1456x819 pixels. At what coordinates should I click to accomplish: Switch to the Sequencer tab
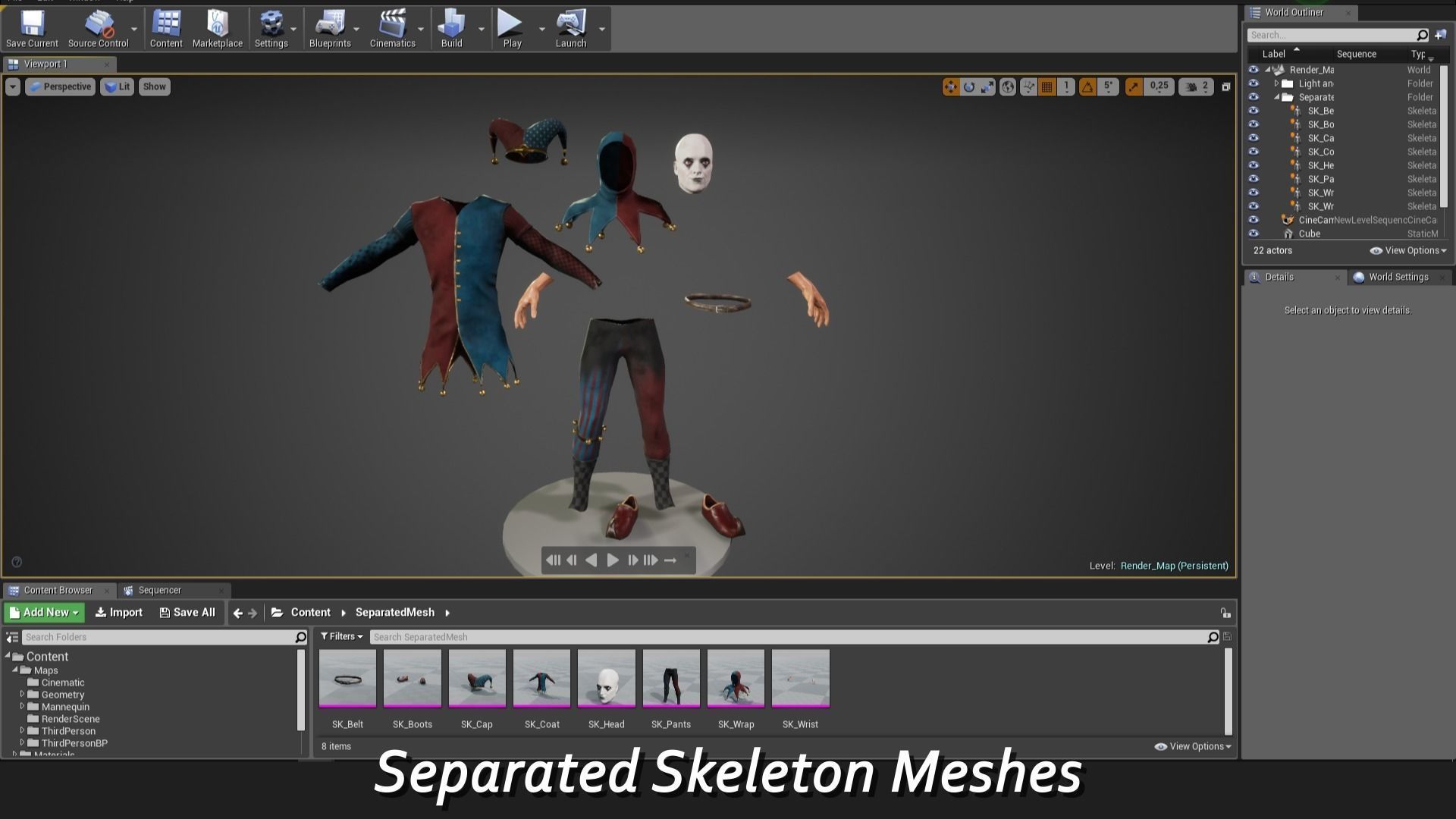159,590
